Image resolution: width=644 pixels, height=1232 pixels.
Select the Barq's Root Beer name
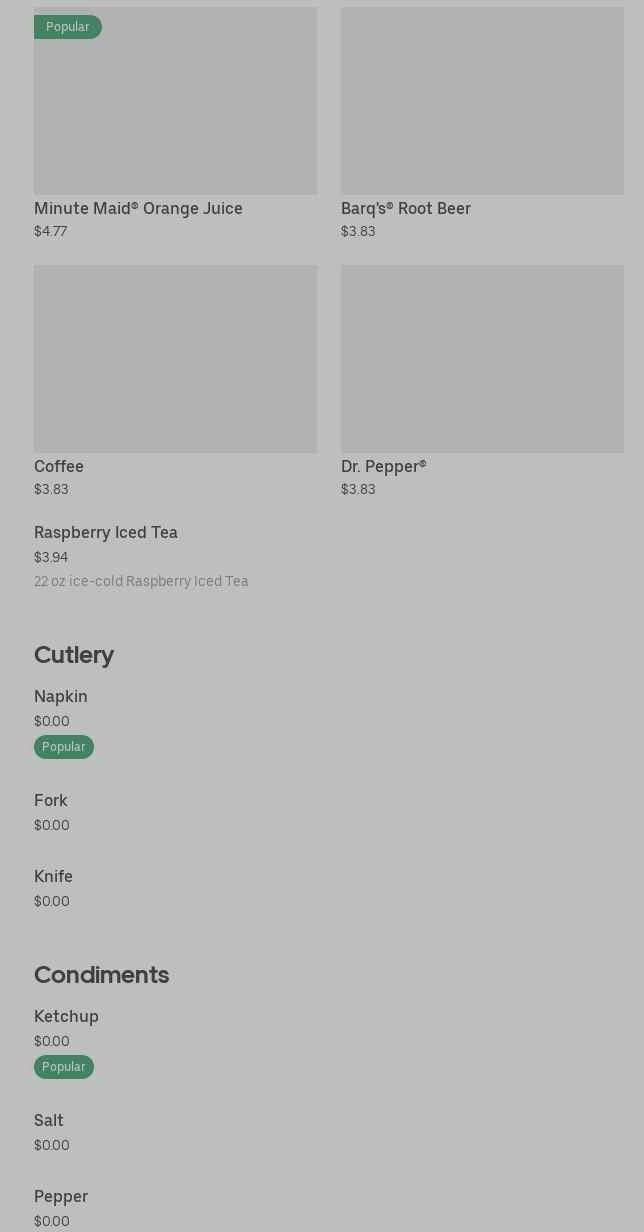[405, 208]
